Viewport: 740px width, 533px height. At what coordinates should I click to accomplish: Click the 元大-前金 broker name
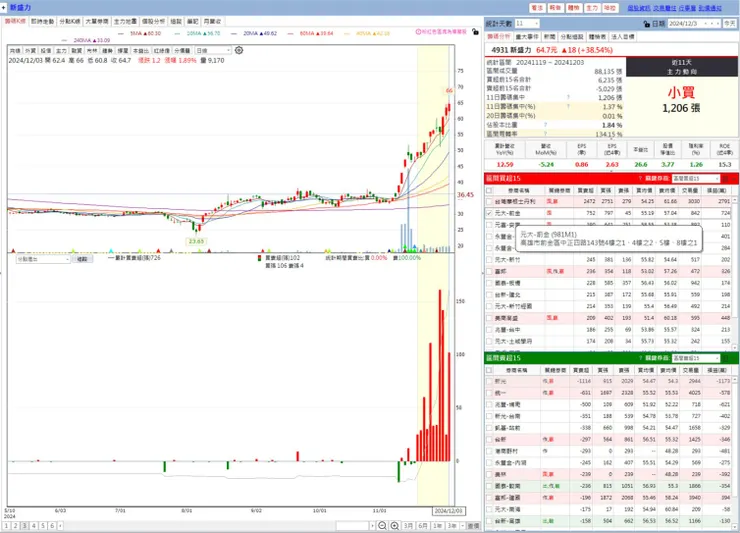[x=508, y=213]
